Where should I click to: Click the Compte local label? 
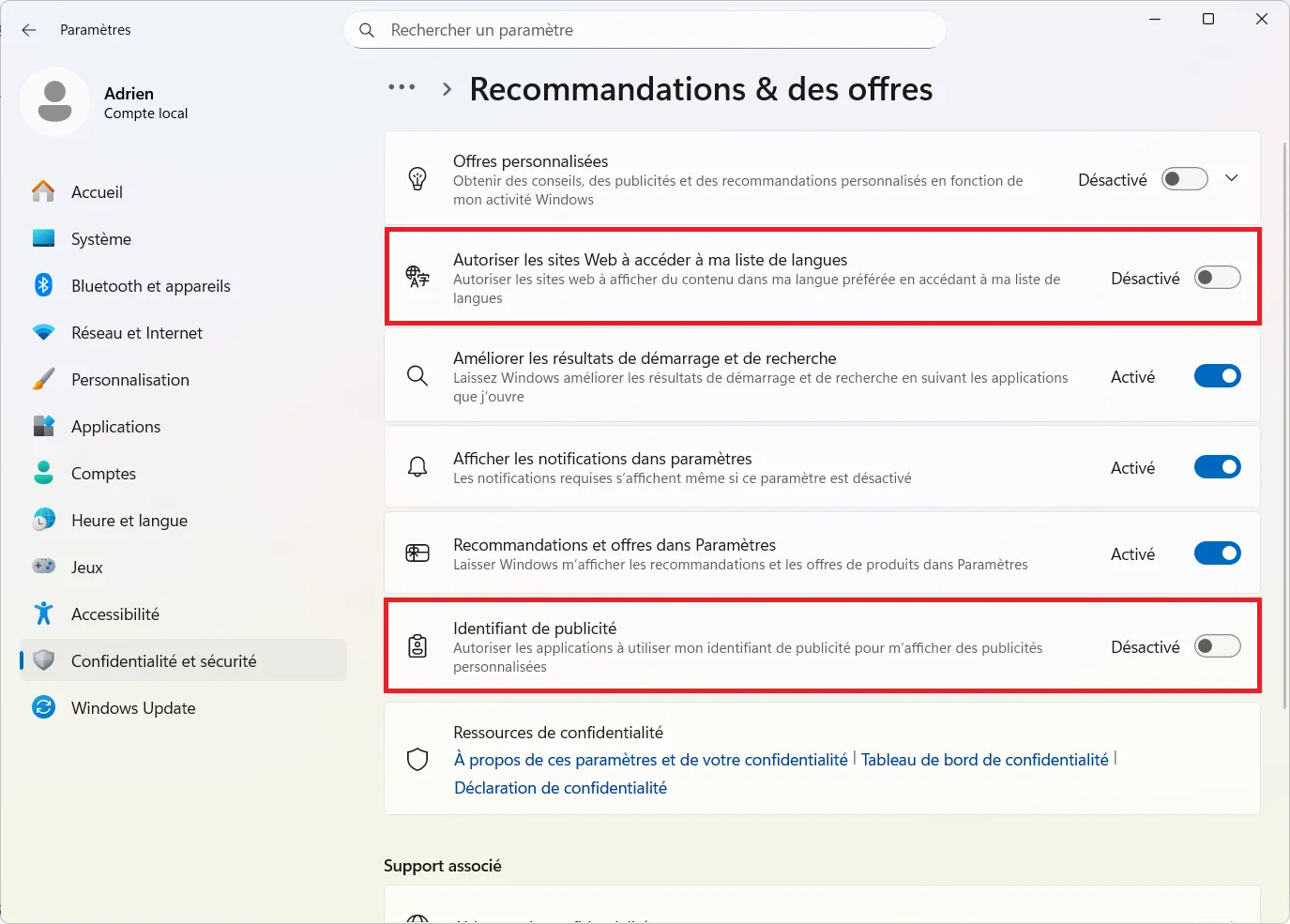(145, 114)
